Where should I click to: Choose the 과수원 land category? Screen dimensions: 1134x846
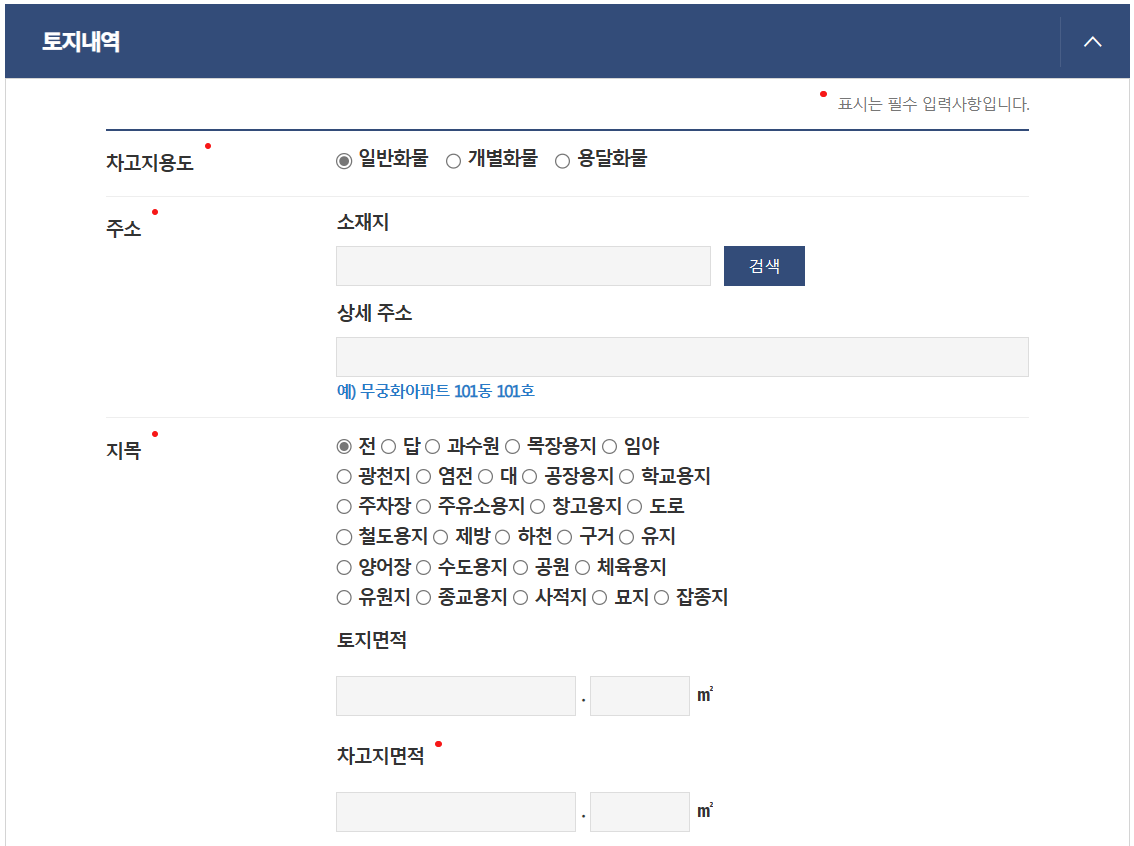tap(433, 446)
